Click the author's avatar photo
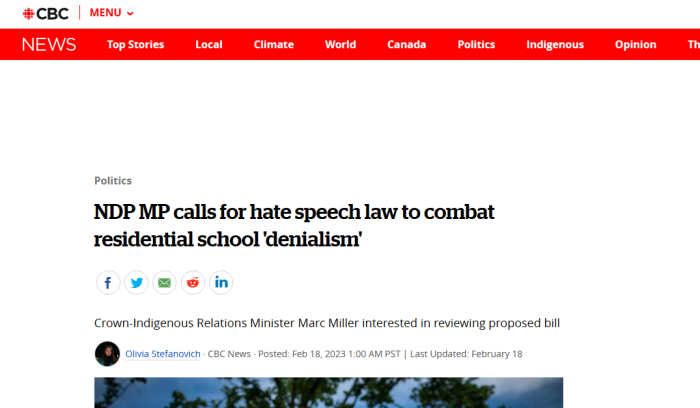Viewport: 700px width, 408px height. (107, 354)
